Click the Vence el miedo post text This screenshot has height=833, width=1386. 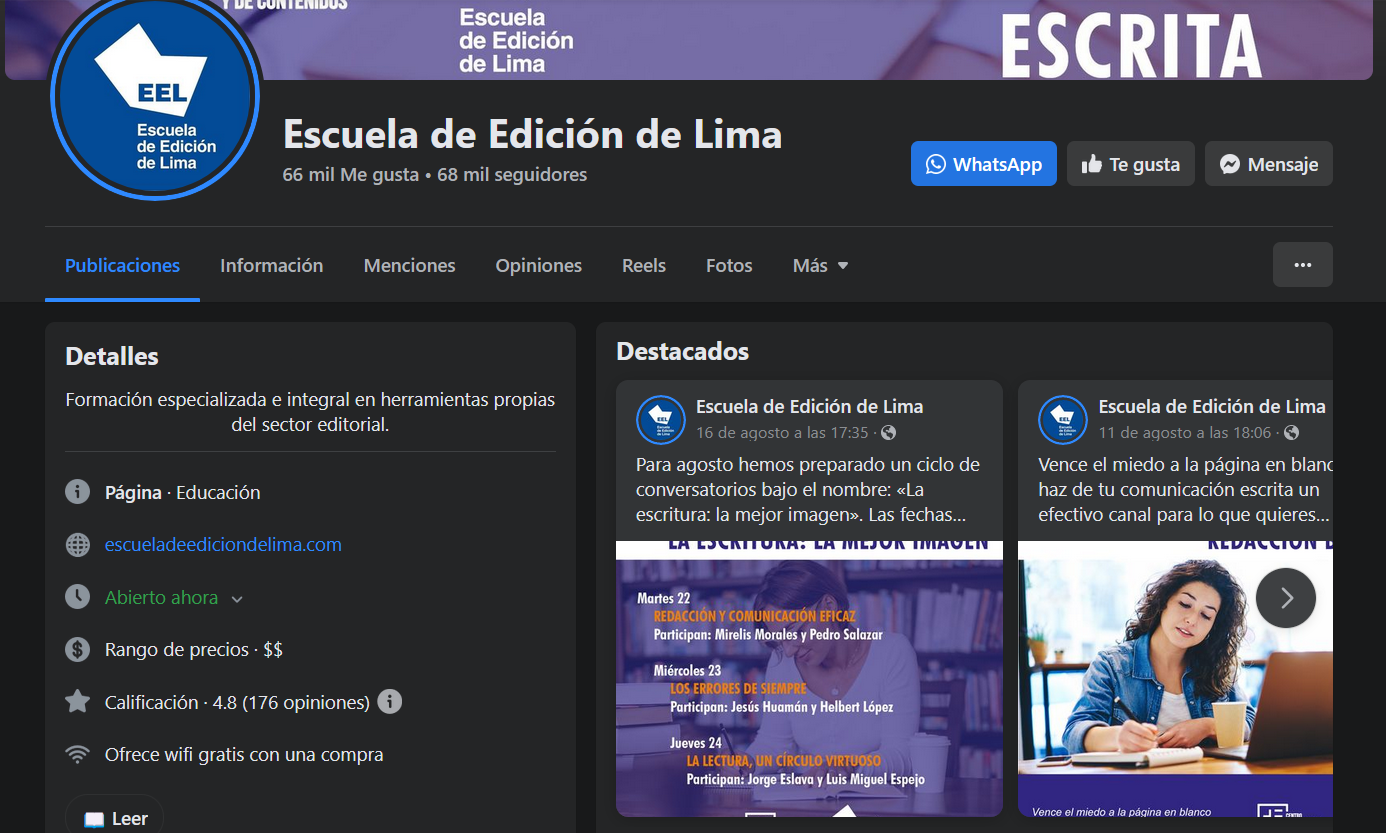coord(1185,490)
